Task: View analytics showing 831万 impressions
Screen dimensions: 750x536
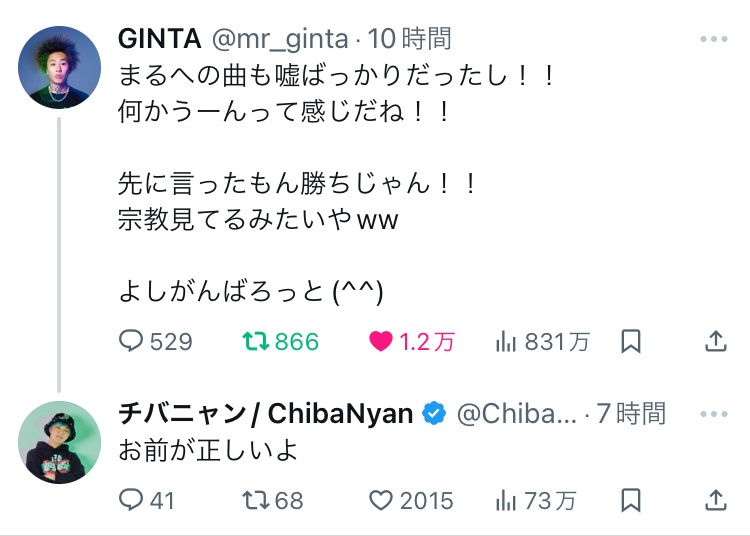Action: [x=542, y=341]
